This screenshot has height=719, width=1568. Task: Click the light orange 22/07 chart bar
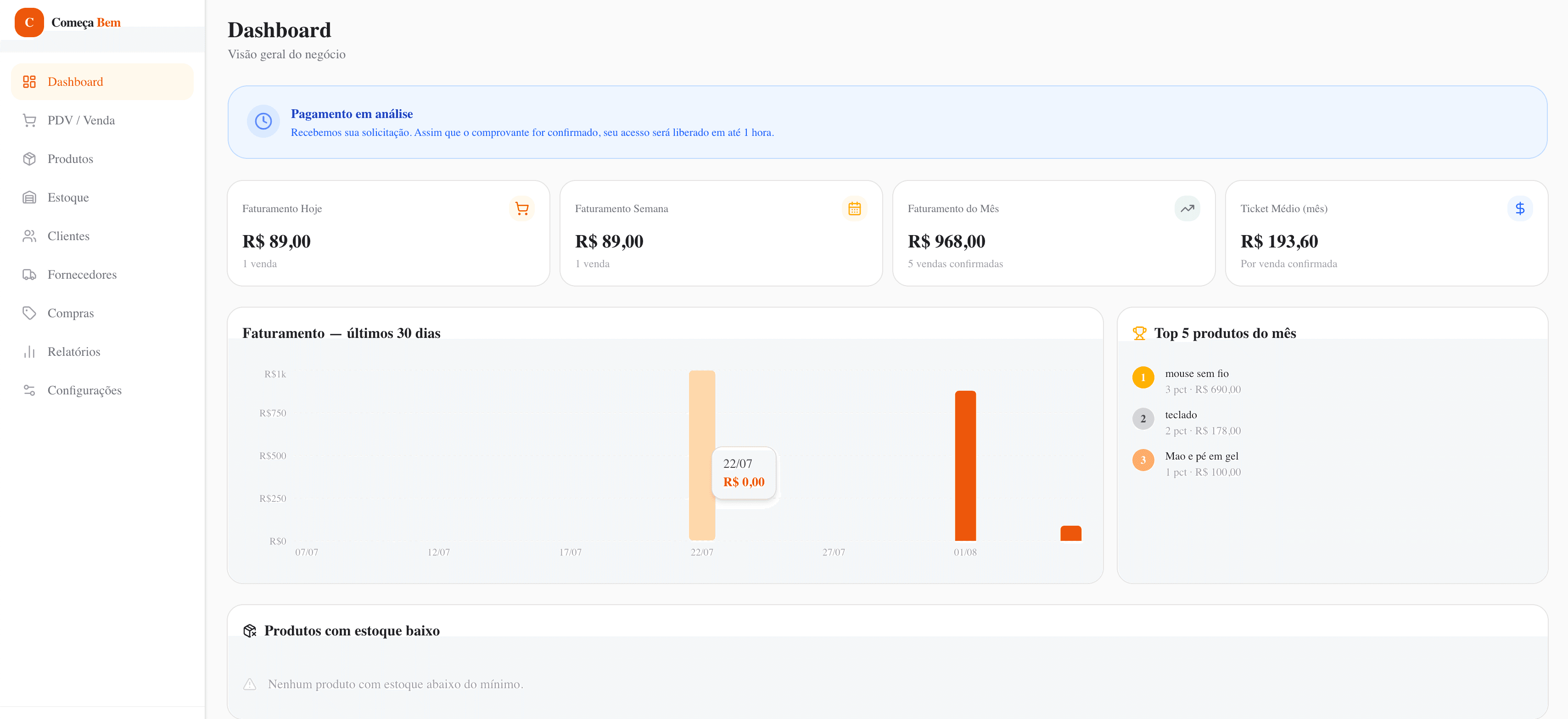tap(702, 455)
